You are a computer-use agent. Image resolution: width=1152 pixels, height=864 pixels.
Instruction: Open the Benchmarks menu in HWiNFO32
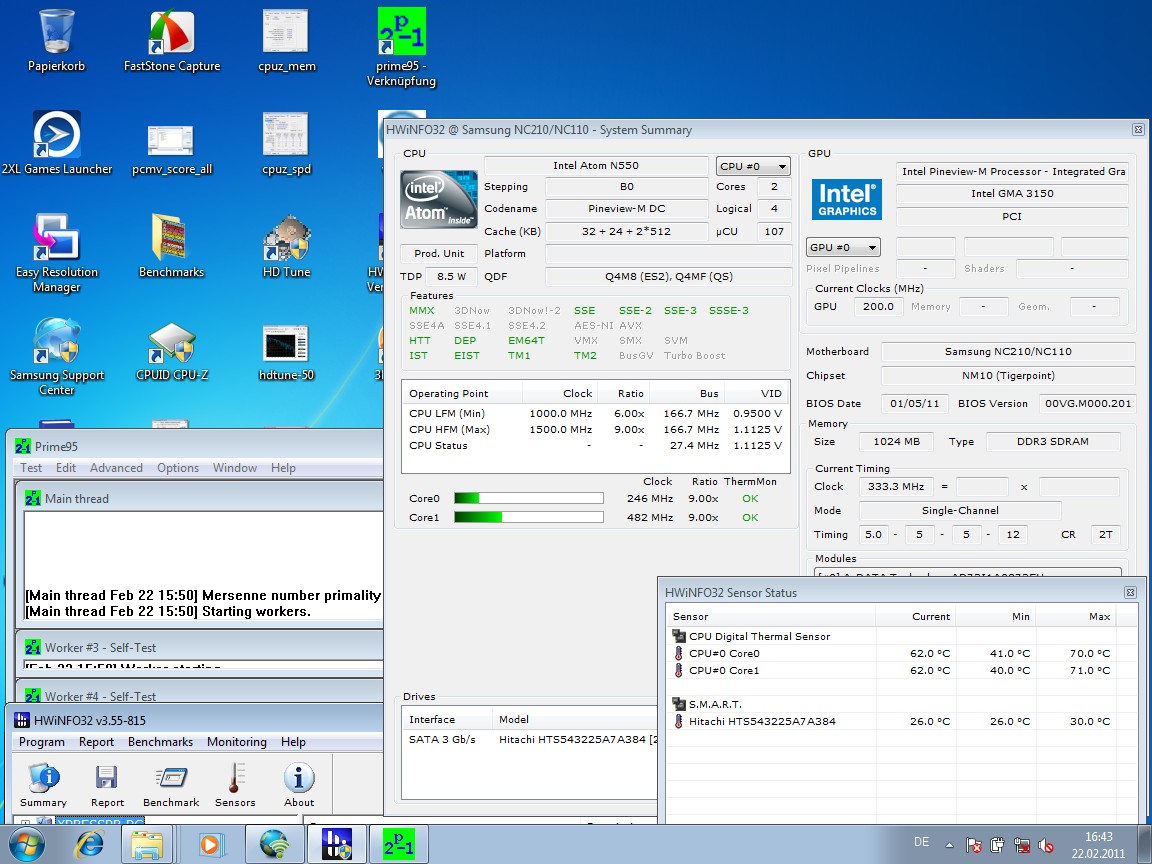pos(160,742)
